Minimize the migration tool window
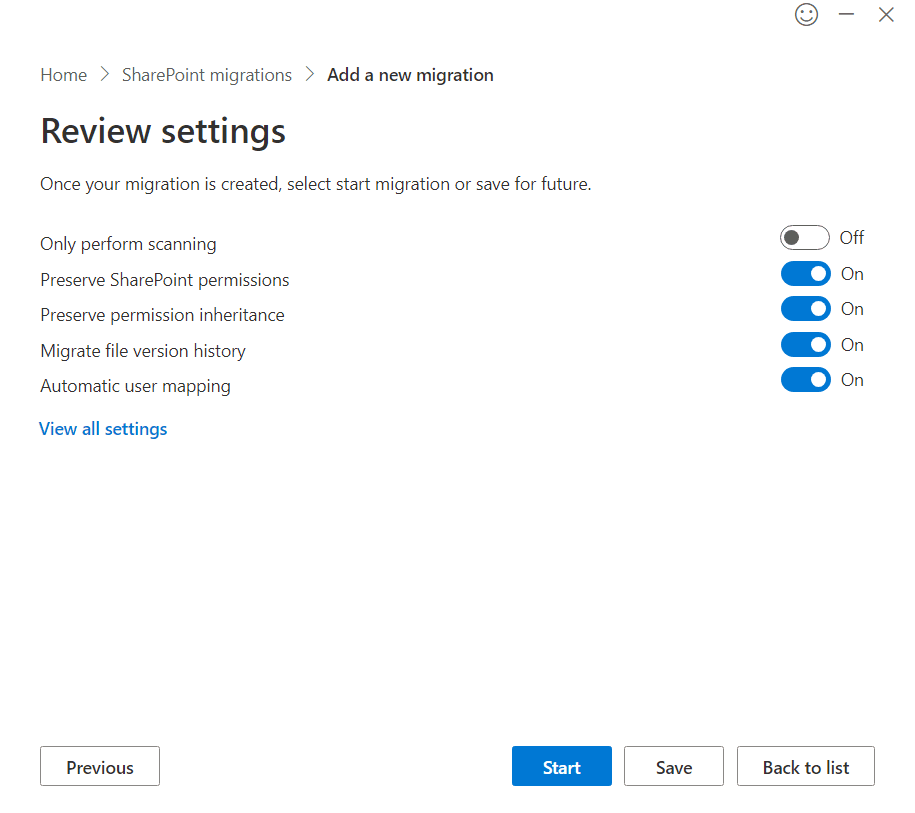 click(x=846, y=14)
